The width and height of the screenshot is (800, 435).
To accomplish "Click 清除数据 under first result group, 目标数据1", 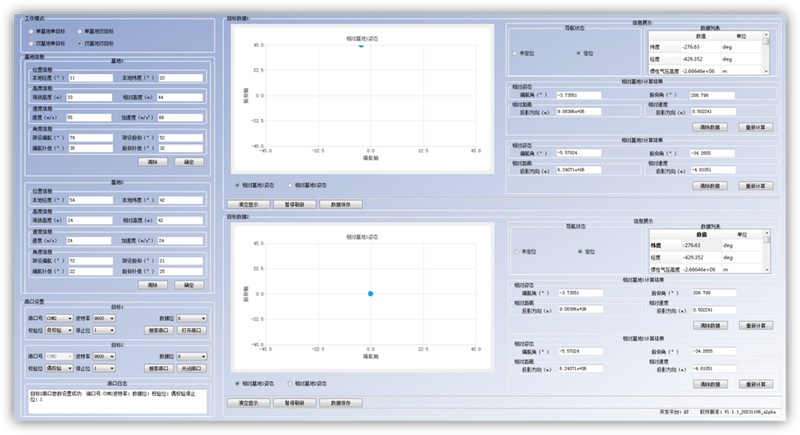I will coord(710,127).
